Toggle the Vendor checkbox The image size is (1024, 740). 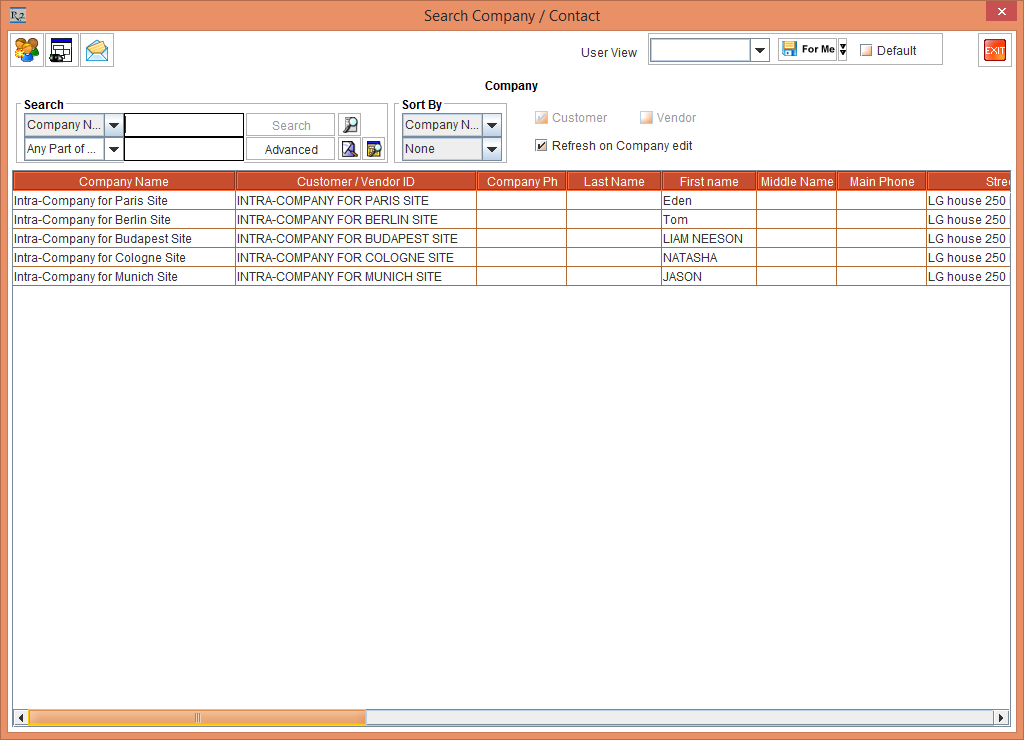tap(646, 118)
